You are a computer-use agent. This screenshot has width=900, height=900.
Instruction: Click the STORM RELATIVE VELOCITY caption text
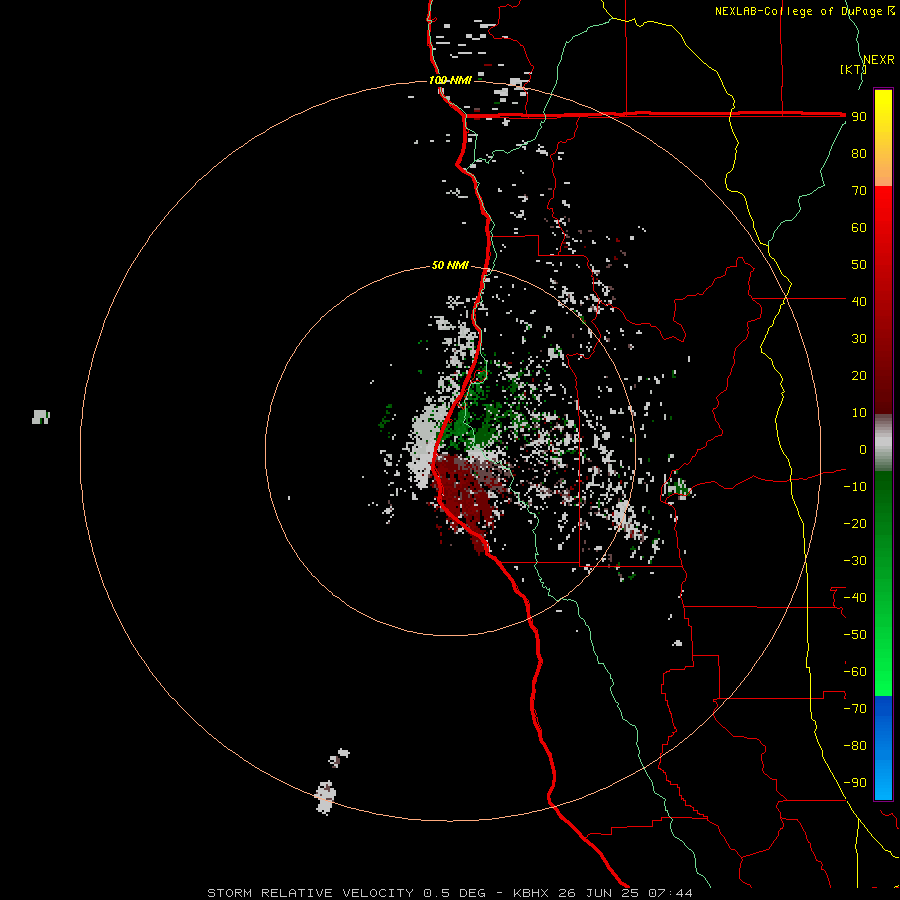[310, 893]
